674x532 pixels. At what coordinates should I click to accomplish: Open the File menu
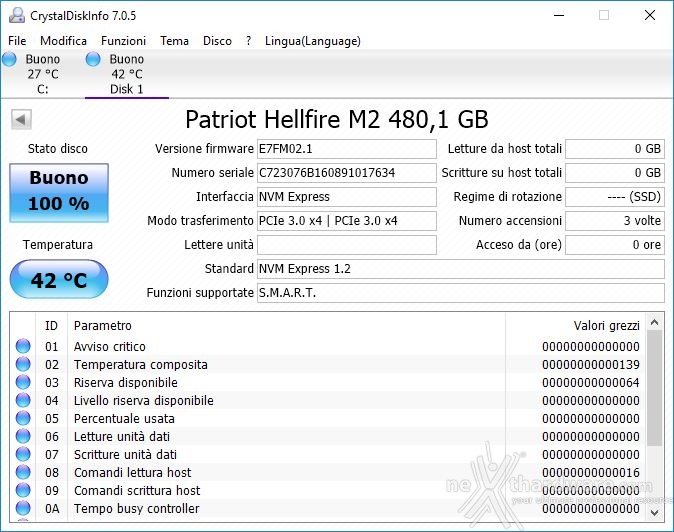tap(17, 41)
